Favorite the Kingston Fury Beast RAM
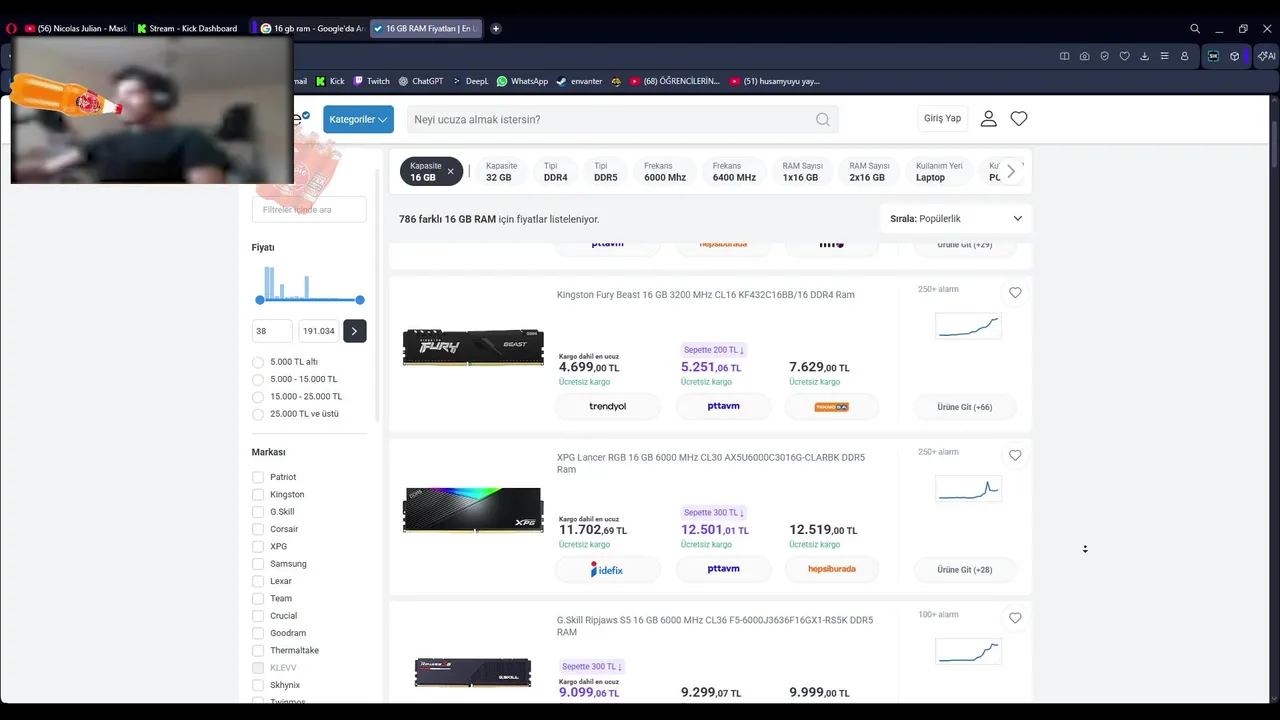This screenshot has height=720, width=1280. point(1015,293)
